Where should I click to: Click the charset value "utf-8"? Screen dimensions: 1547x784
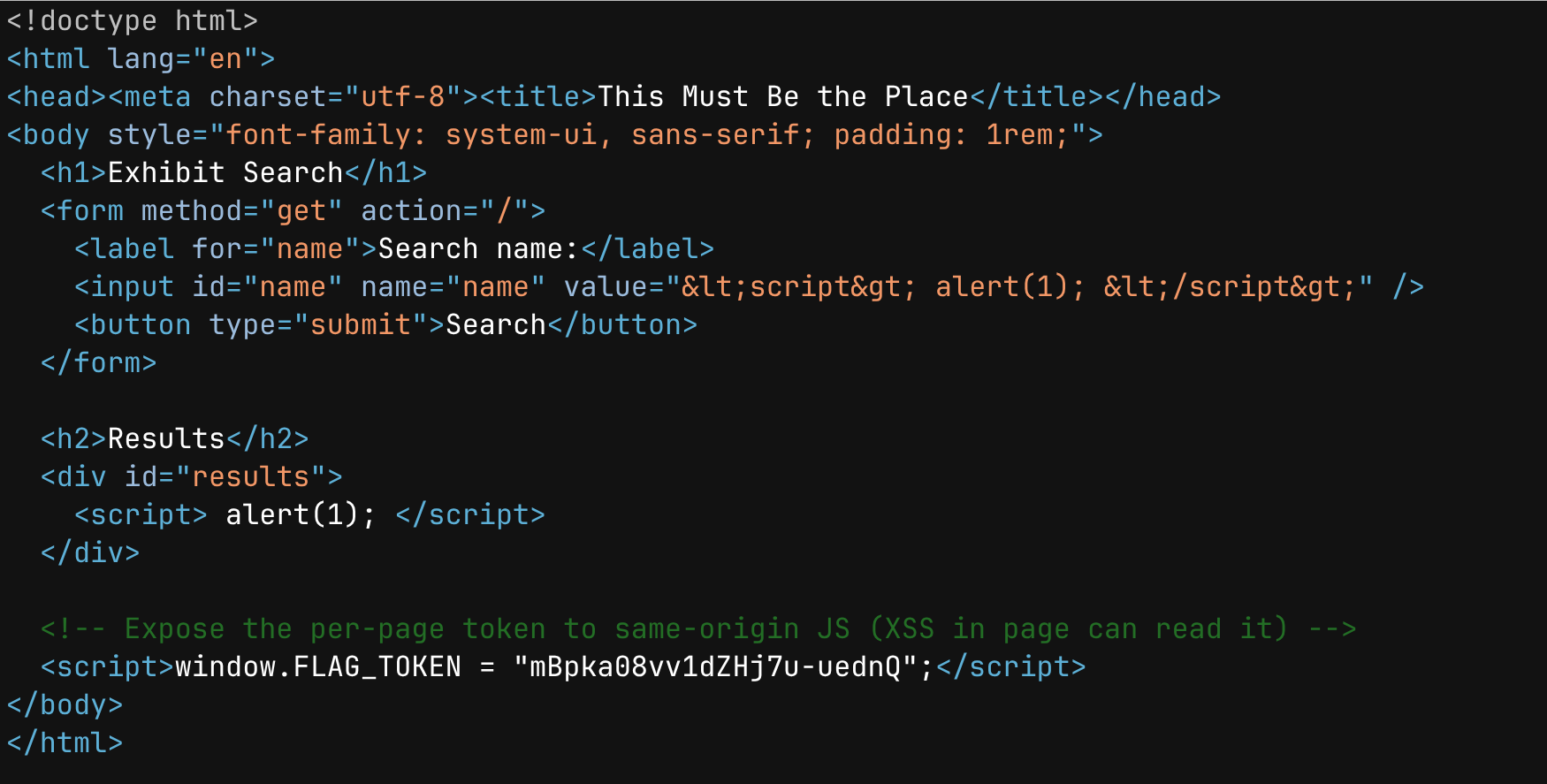[x=403, y=96]
